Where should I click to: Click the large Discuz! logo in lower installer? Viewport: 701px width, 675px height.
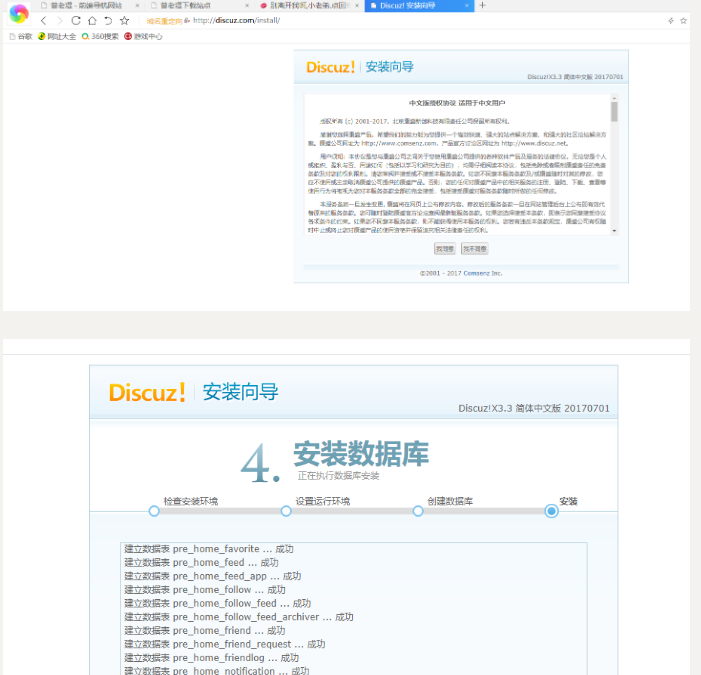click(x=147, y=392)
